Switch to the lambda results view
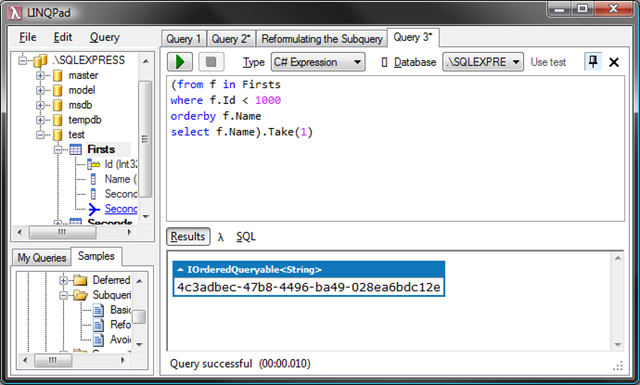Image resolution: width=640 pixels, height=385 pixels. coord(221,237)
